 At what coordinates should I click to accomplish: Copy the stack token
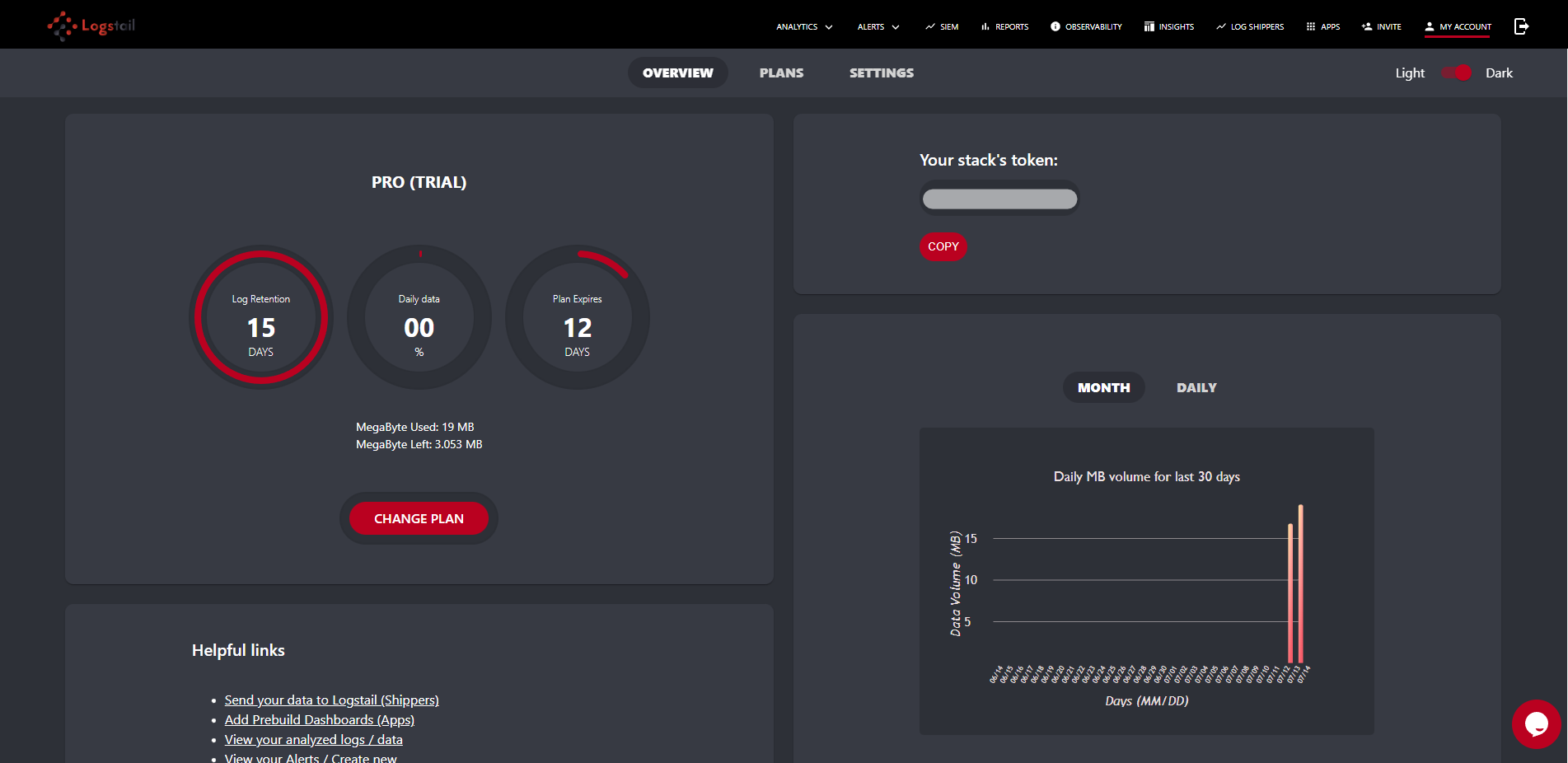943,246
